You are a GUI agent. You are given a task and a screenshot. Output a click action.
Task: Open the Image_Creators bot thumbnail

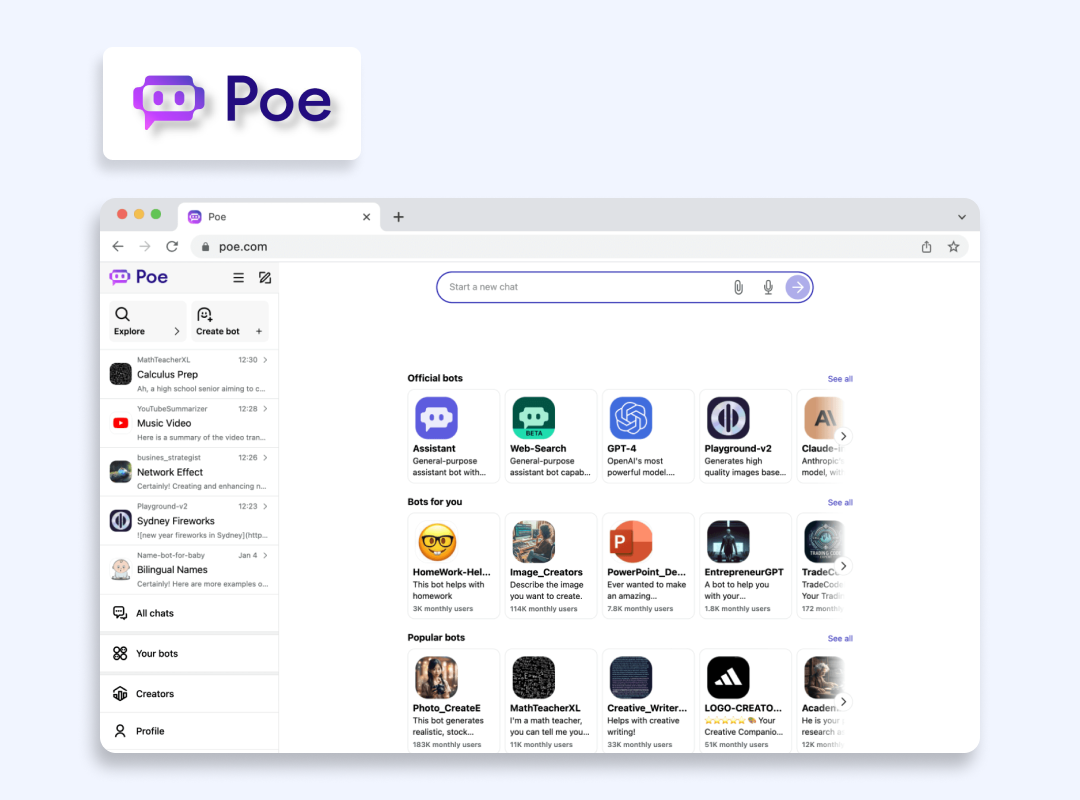coord(534,542)
